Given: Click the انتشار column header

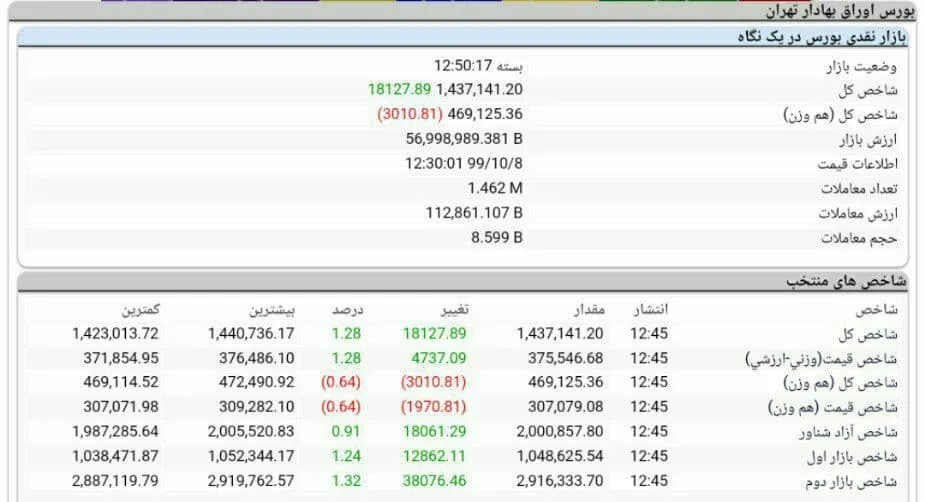Looking at the screenshot, I should [651, 309].
